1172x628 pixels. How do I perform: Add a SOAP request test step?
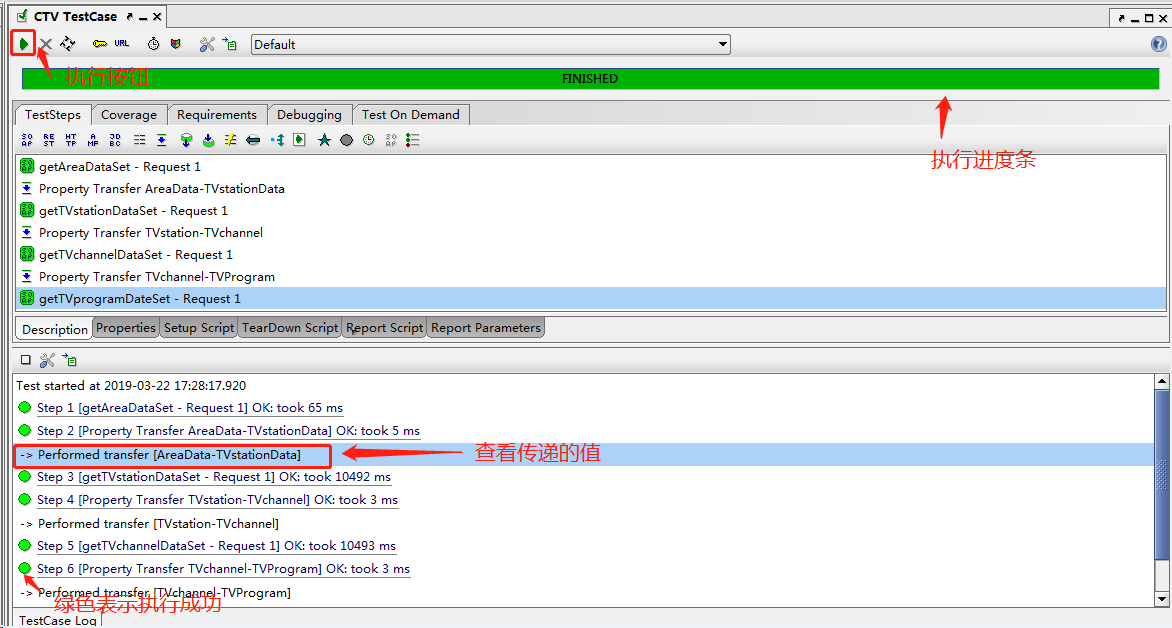pos(27,140)
